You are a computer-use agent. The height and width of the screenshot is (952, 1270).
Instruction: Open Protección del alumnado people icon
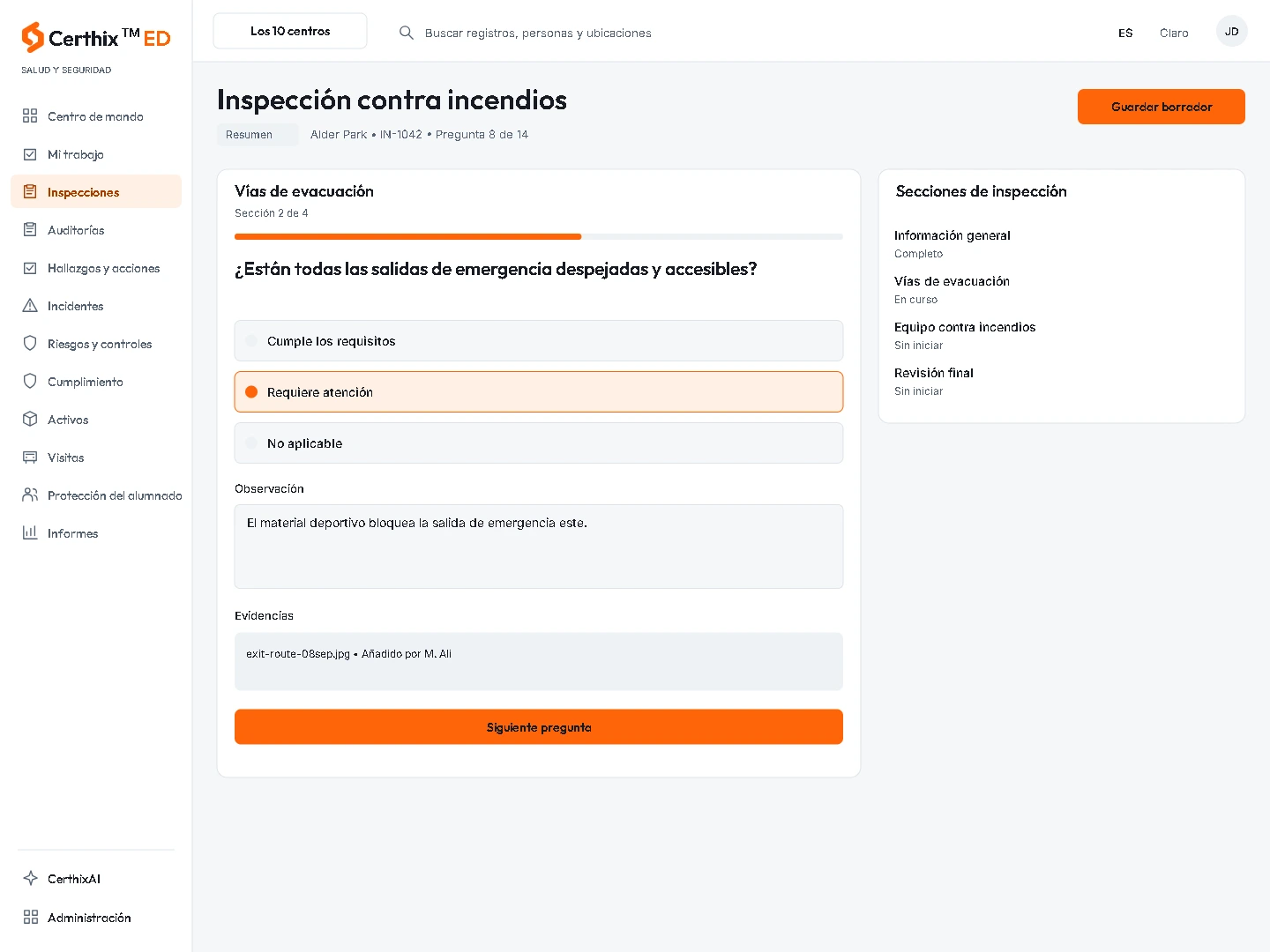click(x=30, y=495)
